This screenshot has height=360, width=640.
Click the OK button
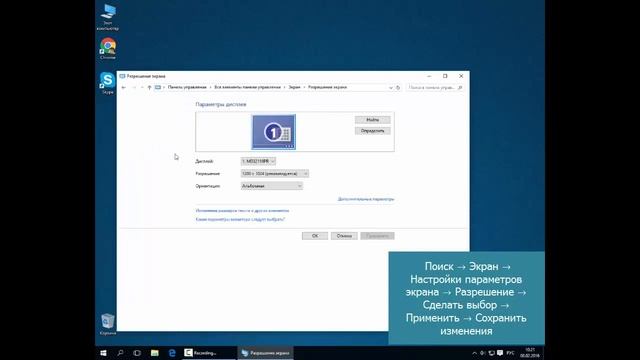(x=315, y=236)
